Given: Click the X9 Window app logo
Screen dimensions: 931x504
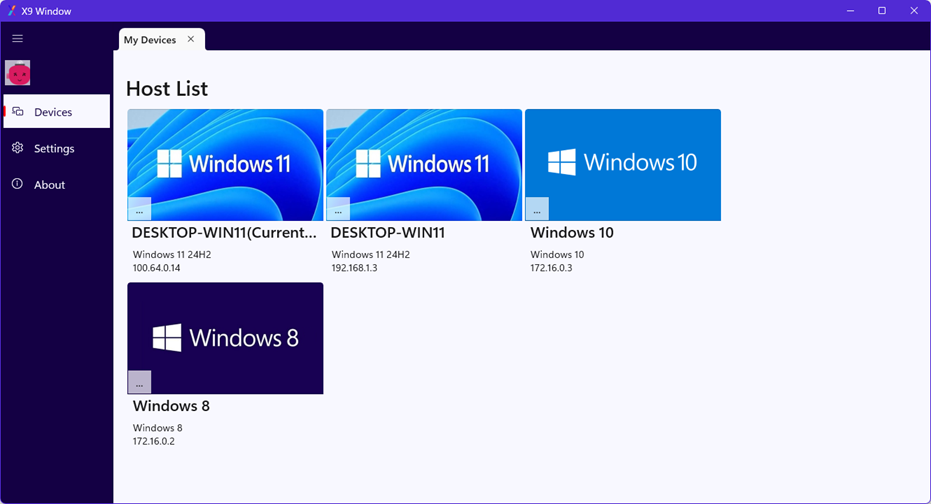Looking at the screenshot, I should (11, 10).
